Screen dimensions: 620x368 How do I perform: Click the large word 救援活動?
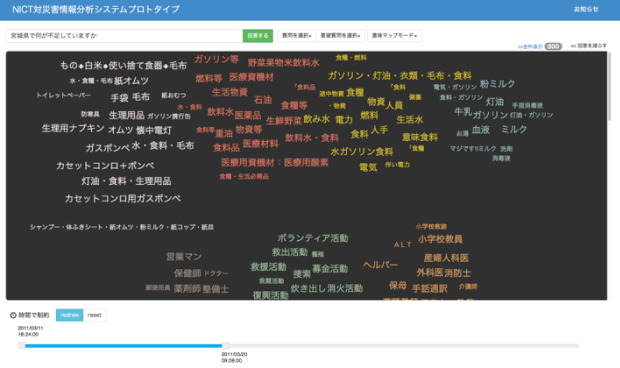tap(268, 267)
